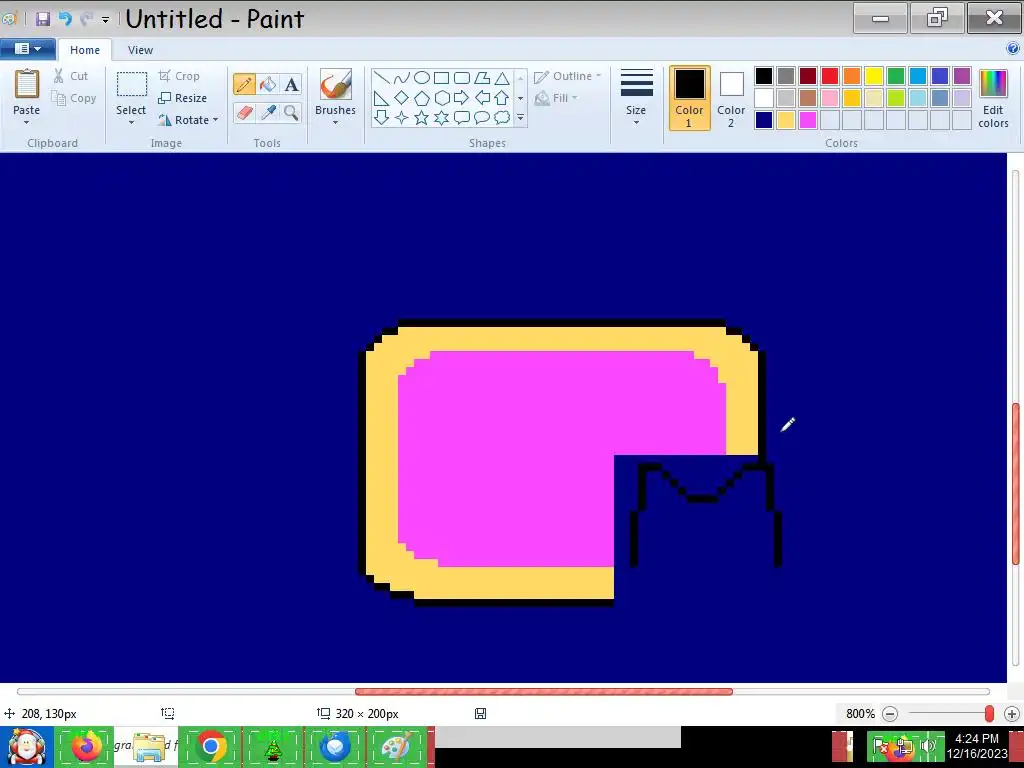
Task: Click the zoom slider handle
Action: (989, 714)
